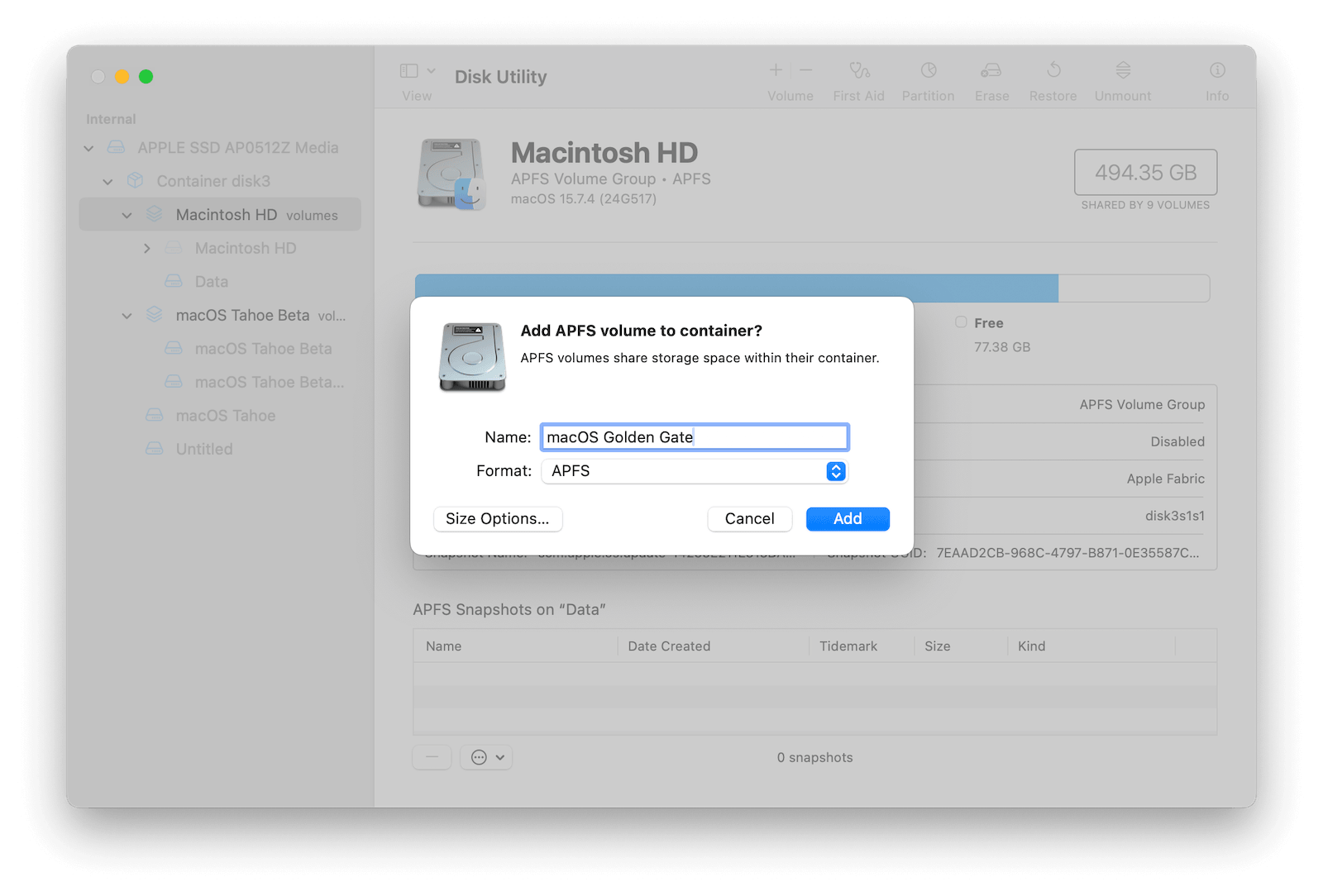Viewport: 1323px width, 896px height.
Task: Click the Container disk3 cube icon
Action: pyautogui.click(x=136, y=180)
